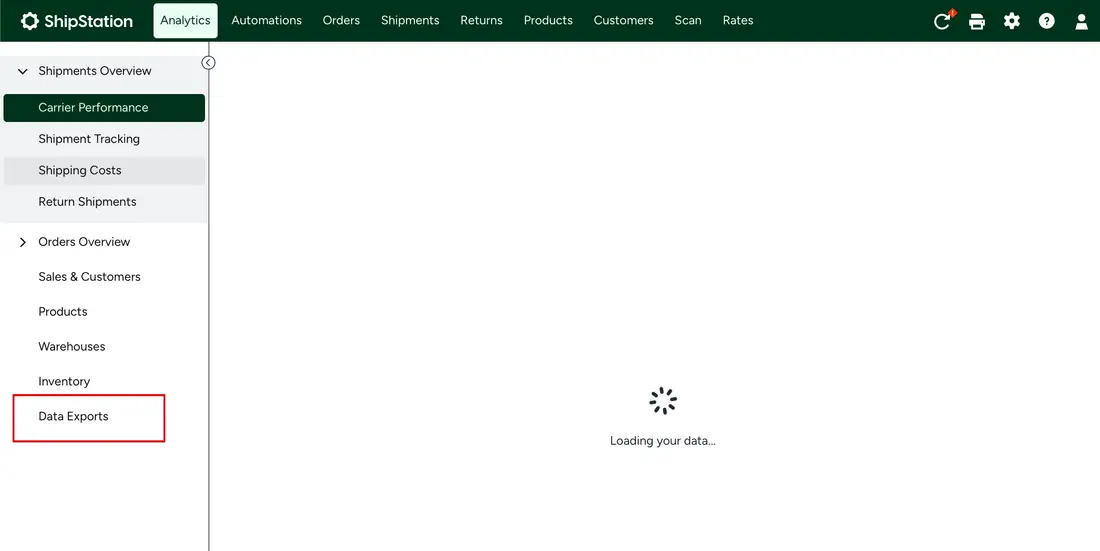
Task: Go to the Scan tab
Action: click(688, 20)
